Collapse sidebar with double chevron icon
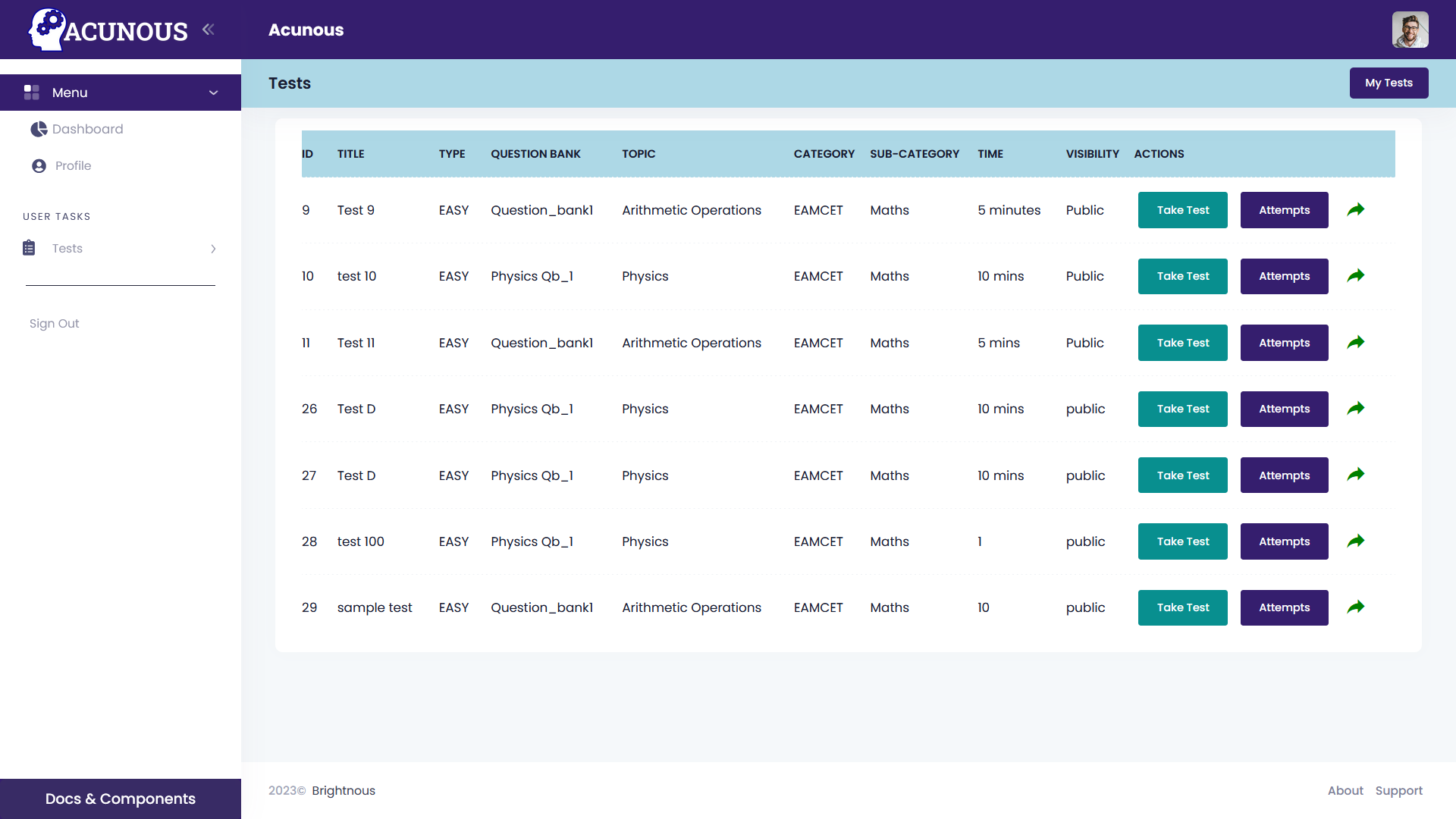1456x819 pixels. tap(209, 30)
